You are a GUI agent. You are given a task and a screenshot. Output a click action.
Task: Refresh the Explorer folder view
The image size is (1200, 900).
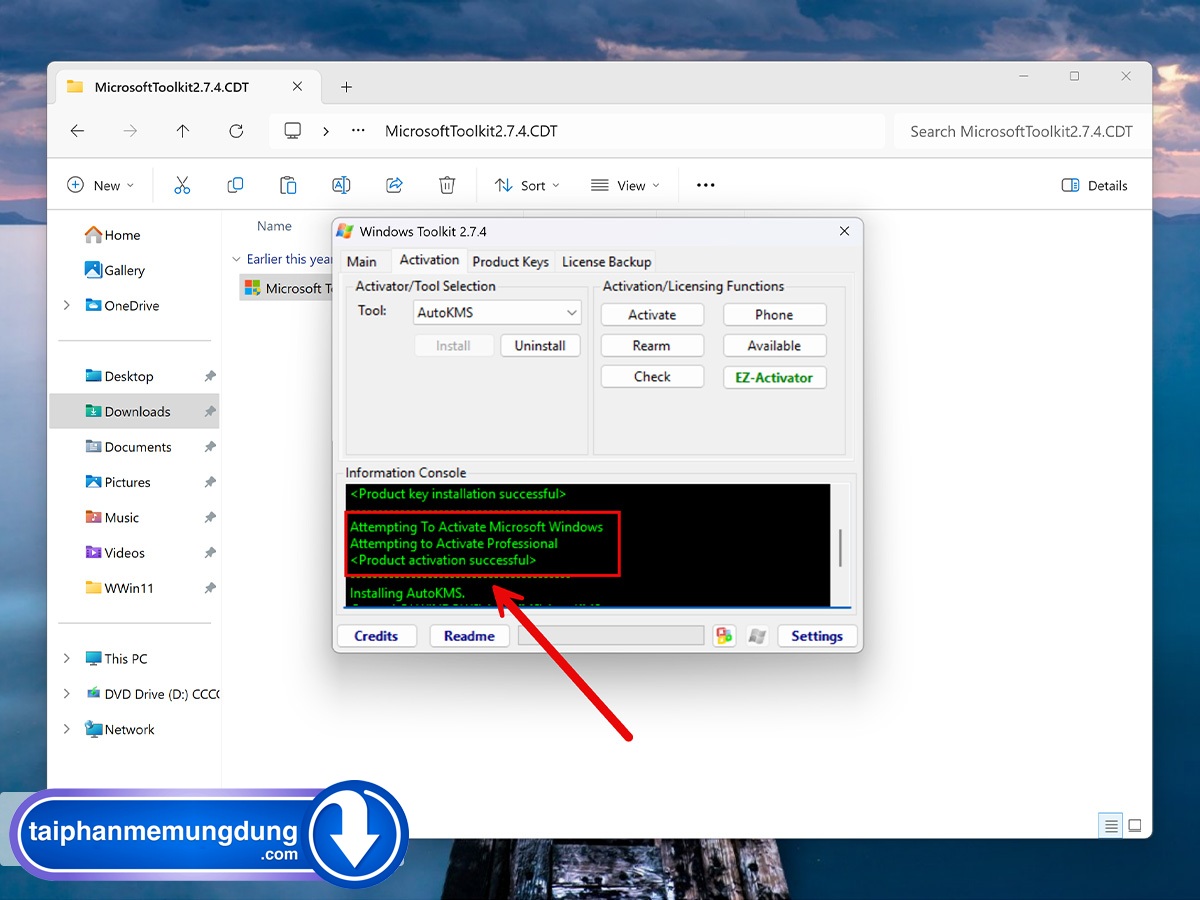click(236, 131)
